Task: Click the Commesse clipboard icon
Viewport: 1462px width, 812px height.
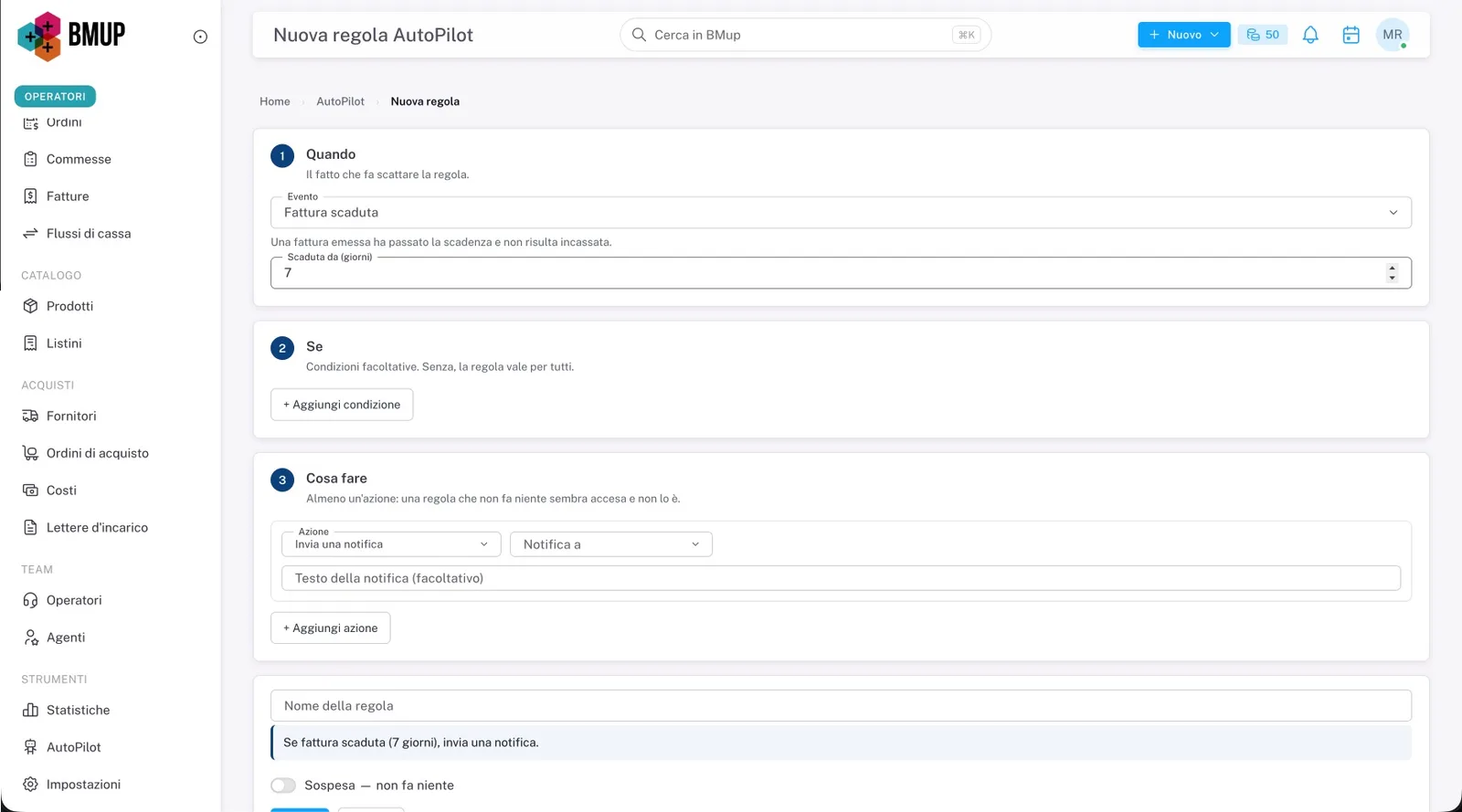Action: [30, 159]
